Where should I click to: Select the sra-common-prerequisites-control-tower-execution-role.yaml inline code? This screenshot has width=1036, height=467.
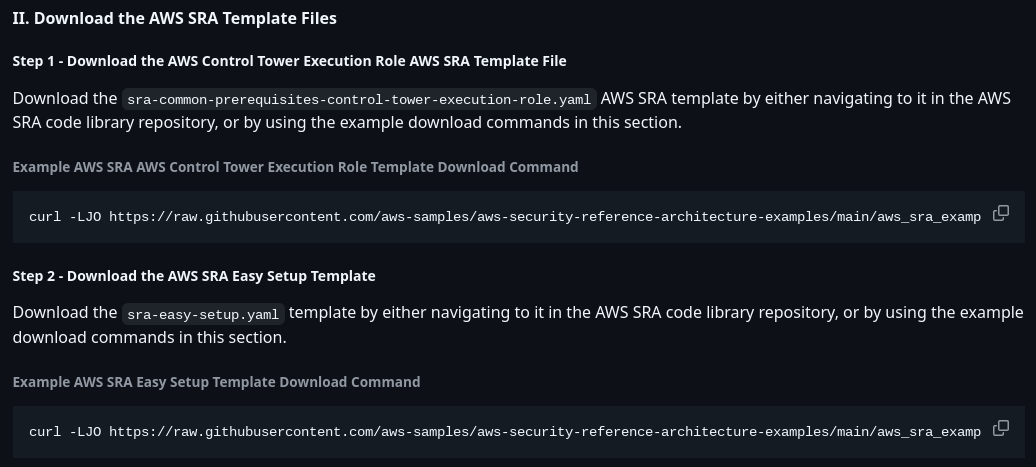[359, 100]
